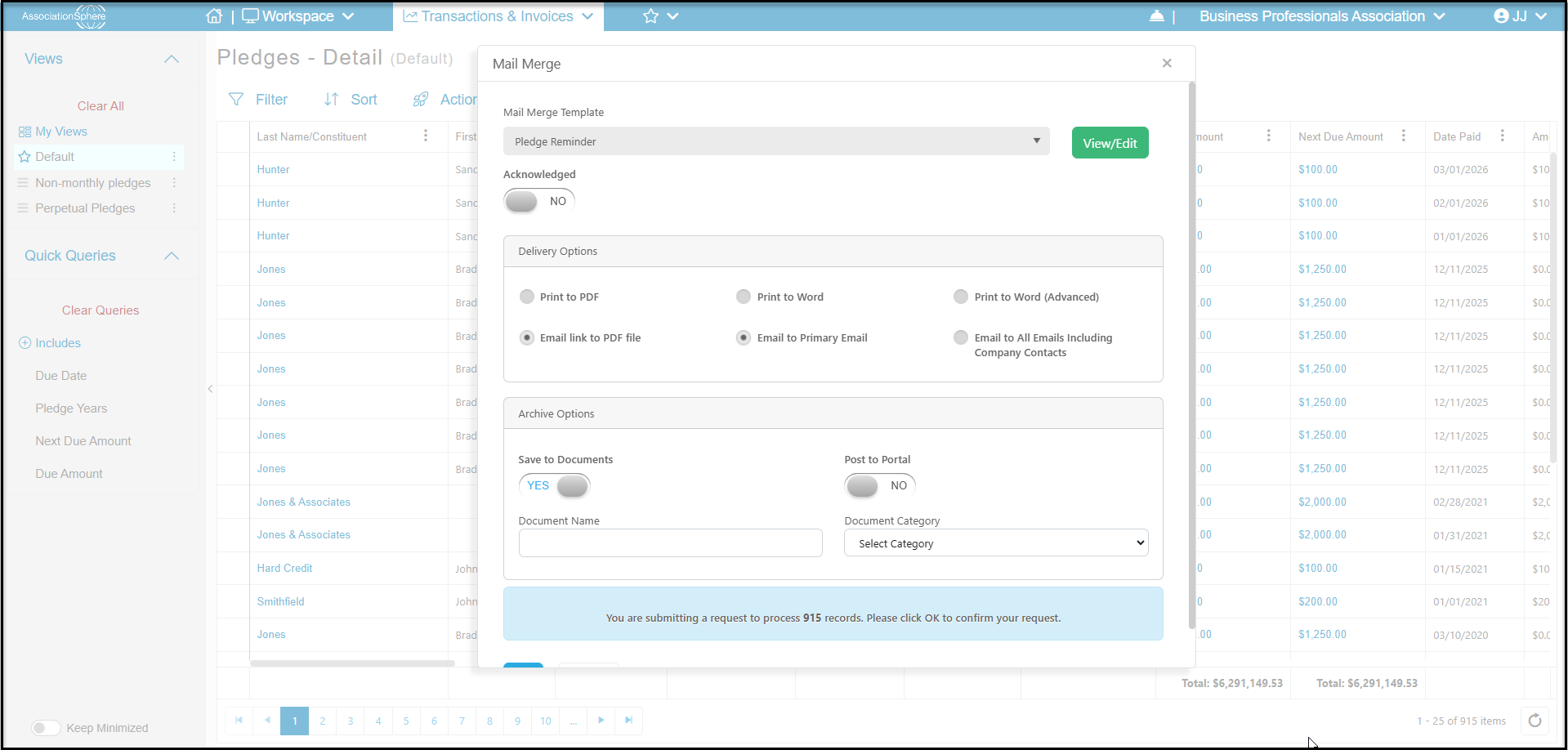Open the Mail Merge Template dropdown

776,141
